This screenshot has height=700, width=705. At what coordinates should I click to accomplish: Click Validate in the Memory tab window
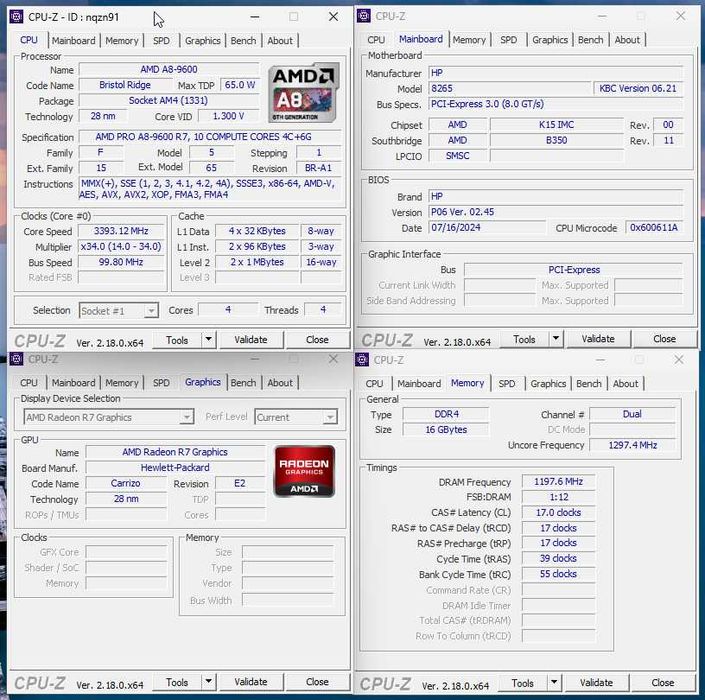596,682
